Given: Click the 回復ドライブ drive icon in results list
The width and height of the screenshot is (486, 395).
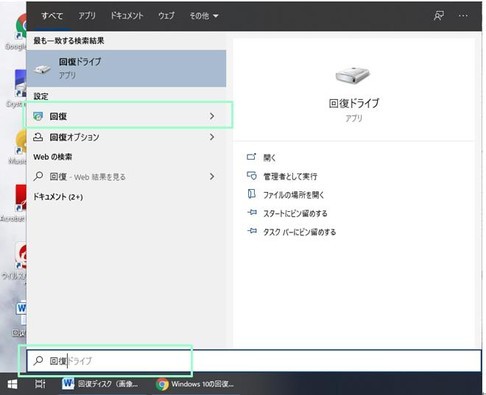Looking at the screenshot, I should point(42,69).
